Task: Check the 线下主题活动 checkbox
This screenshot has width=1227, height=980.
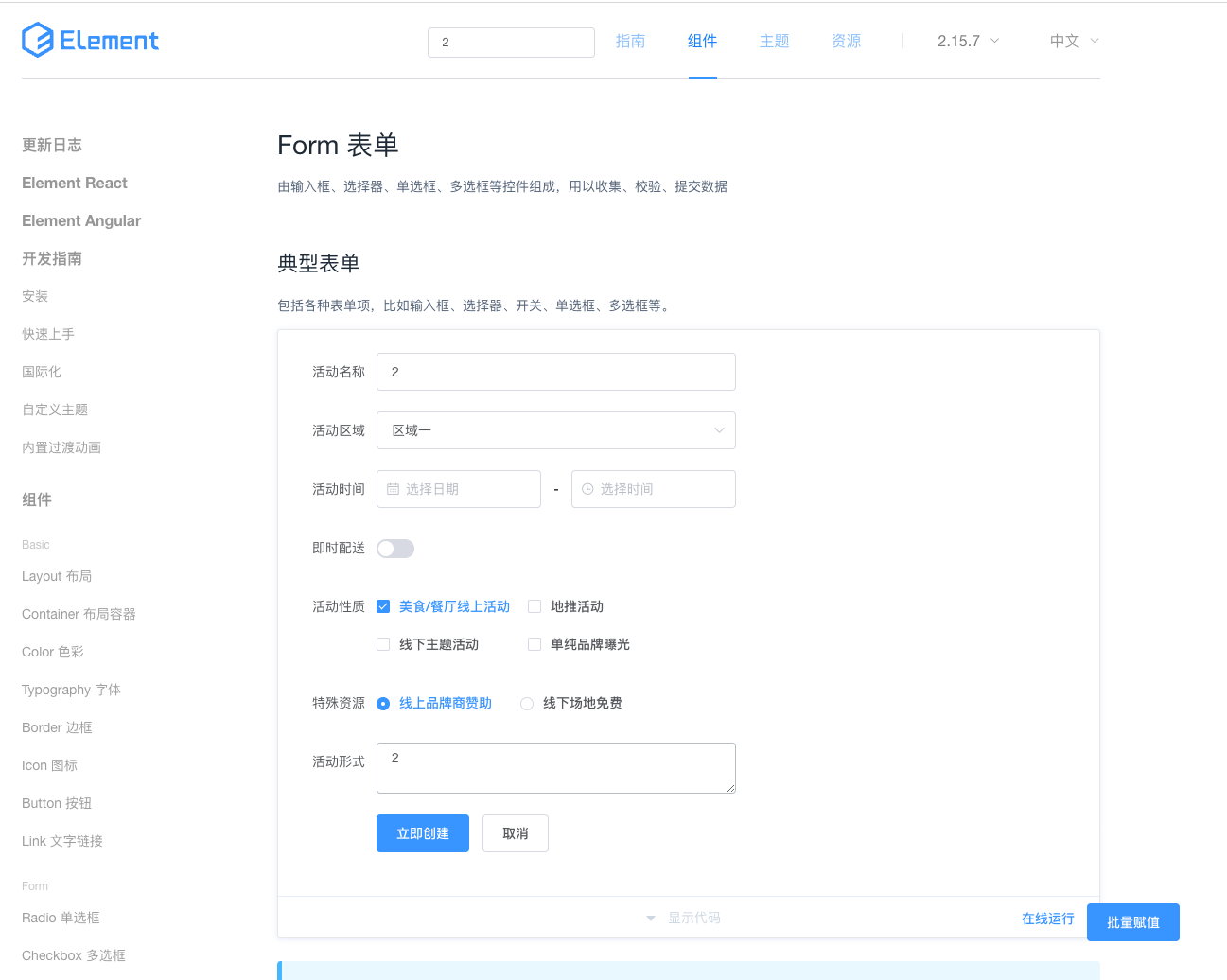Action: click(383, 644)
